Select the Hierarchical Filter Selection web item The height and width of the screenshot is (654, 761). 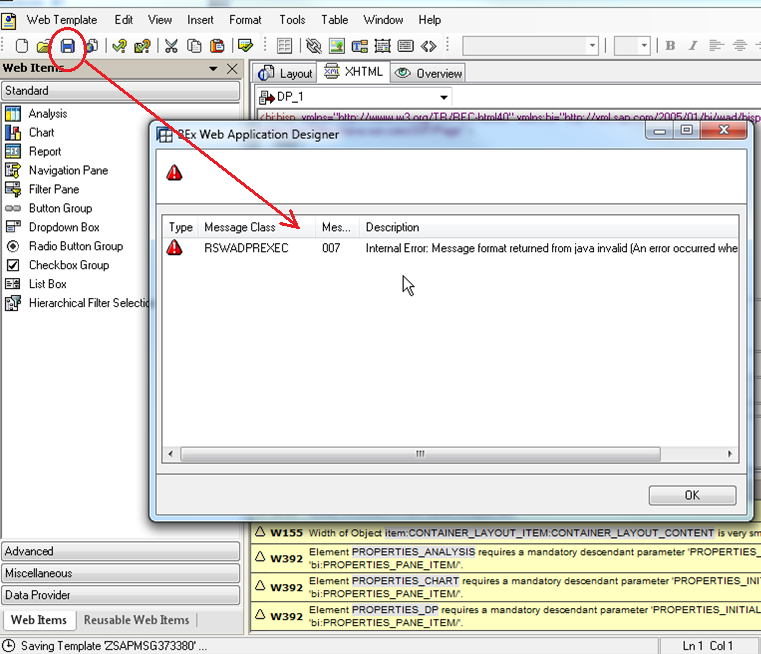click(x=77, y=303)
